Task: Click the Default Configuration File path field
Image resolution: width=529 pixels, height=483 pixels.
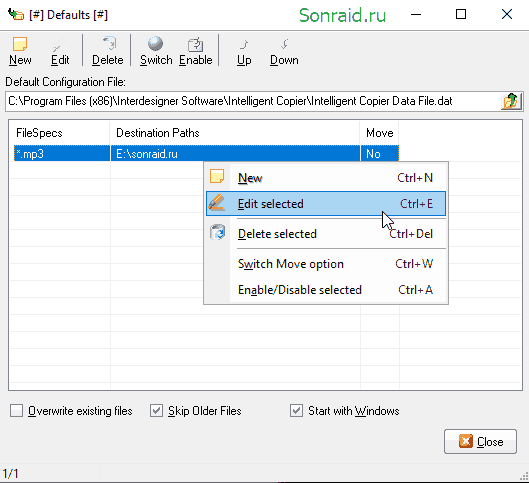Action: 253,101
